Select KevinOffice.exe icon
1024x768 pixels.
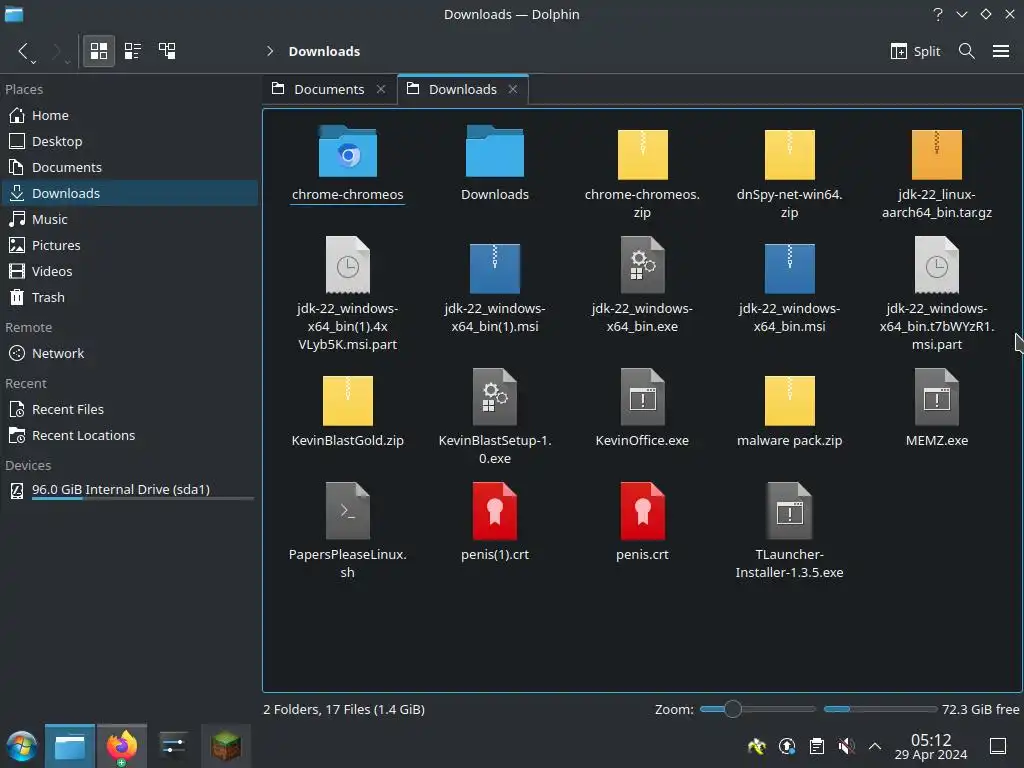[x=643, y=397]
